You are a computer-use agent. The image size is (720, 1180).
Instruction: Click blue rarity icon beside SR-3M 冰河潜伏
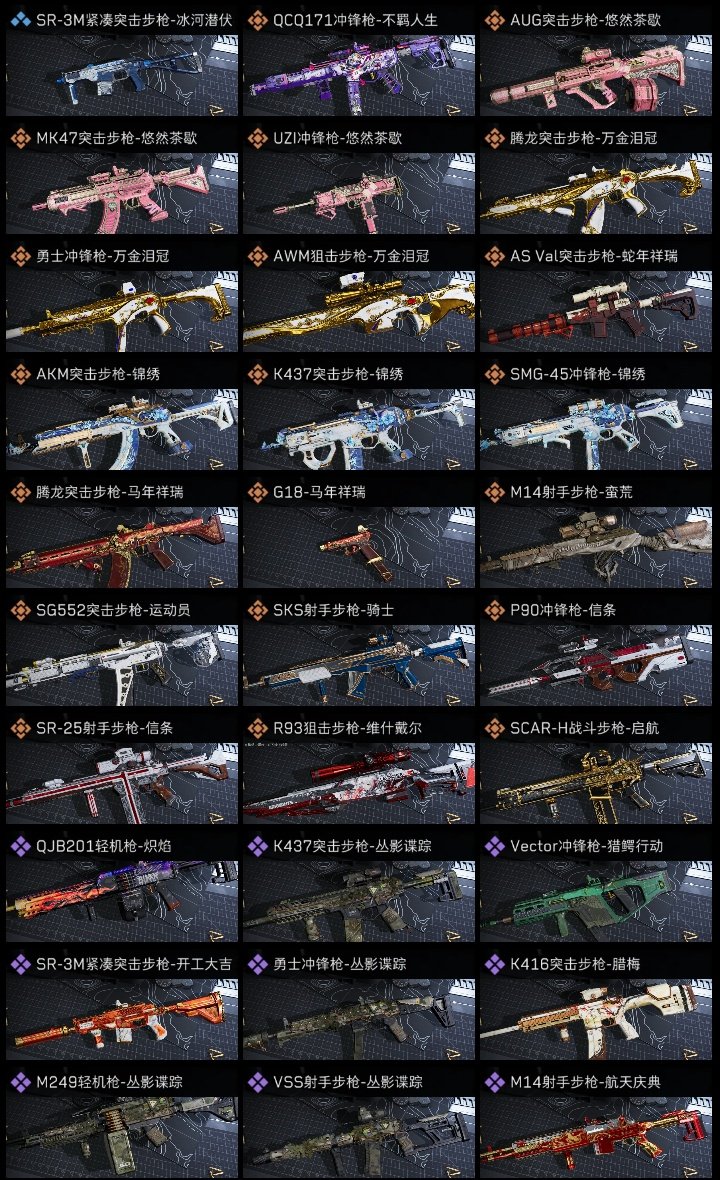click(20, 20)
